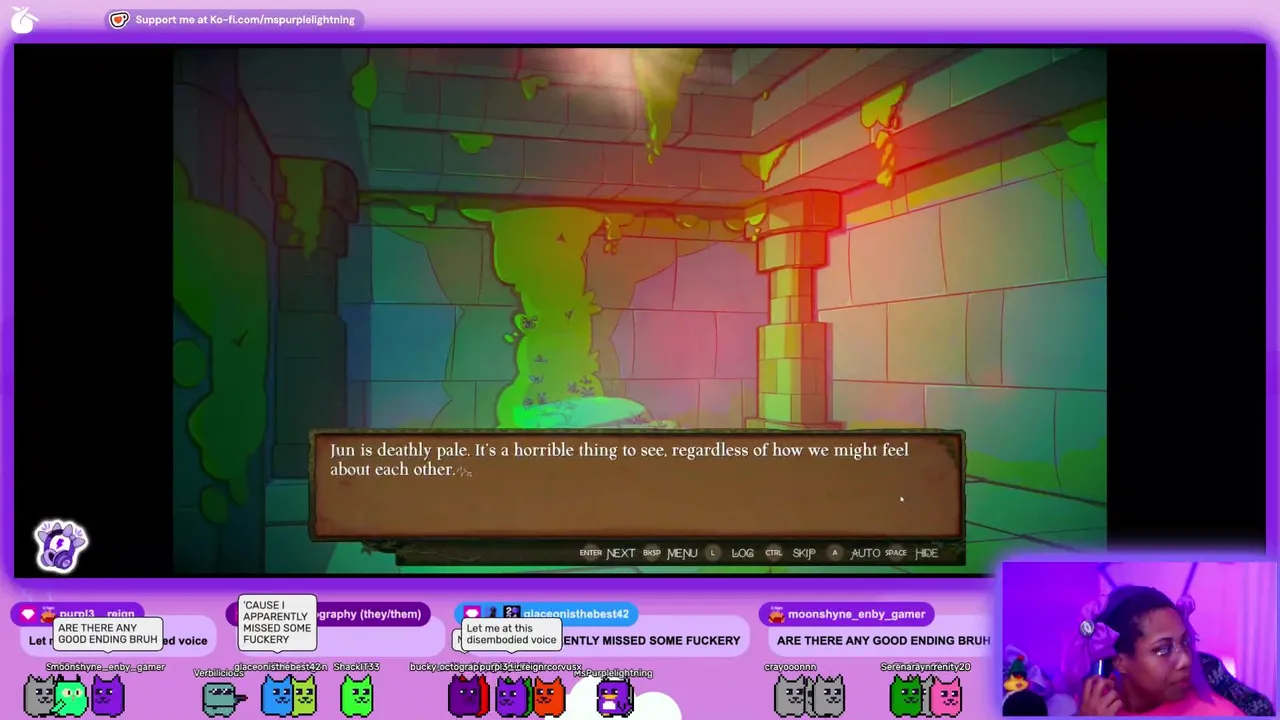Click the blue cat avatar under glaceonisthebest42n
The width and height of the screenshot is (1280, 720).
tap(276, 696)
